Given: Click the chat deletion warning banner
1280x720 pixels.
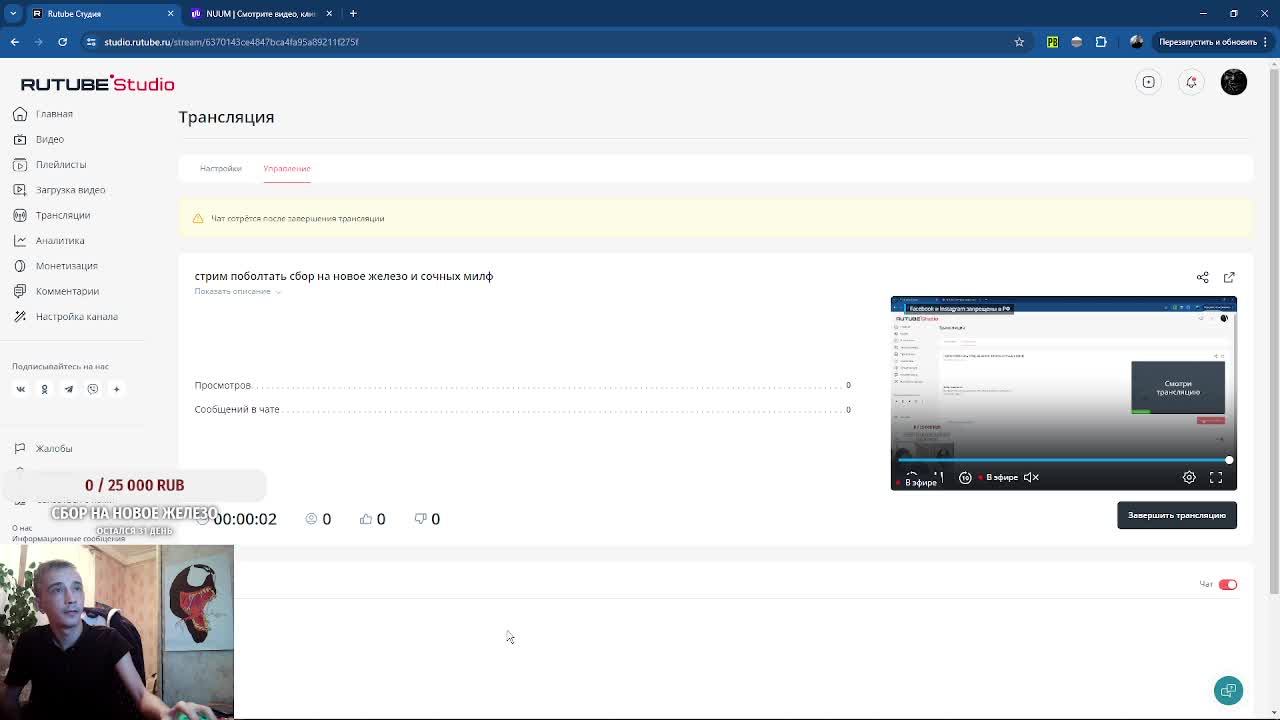Looking at the screenshot, I should [x=716, y=218].
